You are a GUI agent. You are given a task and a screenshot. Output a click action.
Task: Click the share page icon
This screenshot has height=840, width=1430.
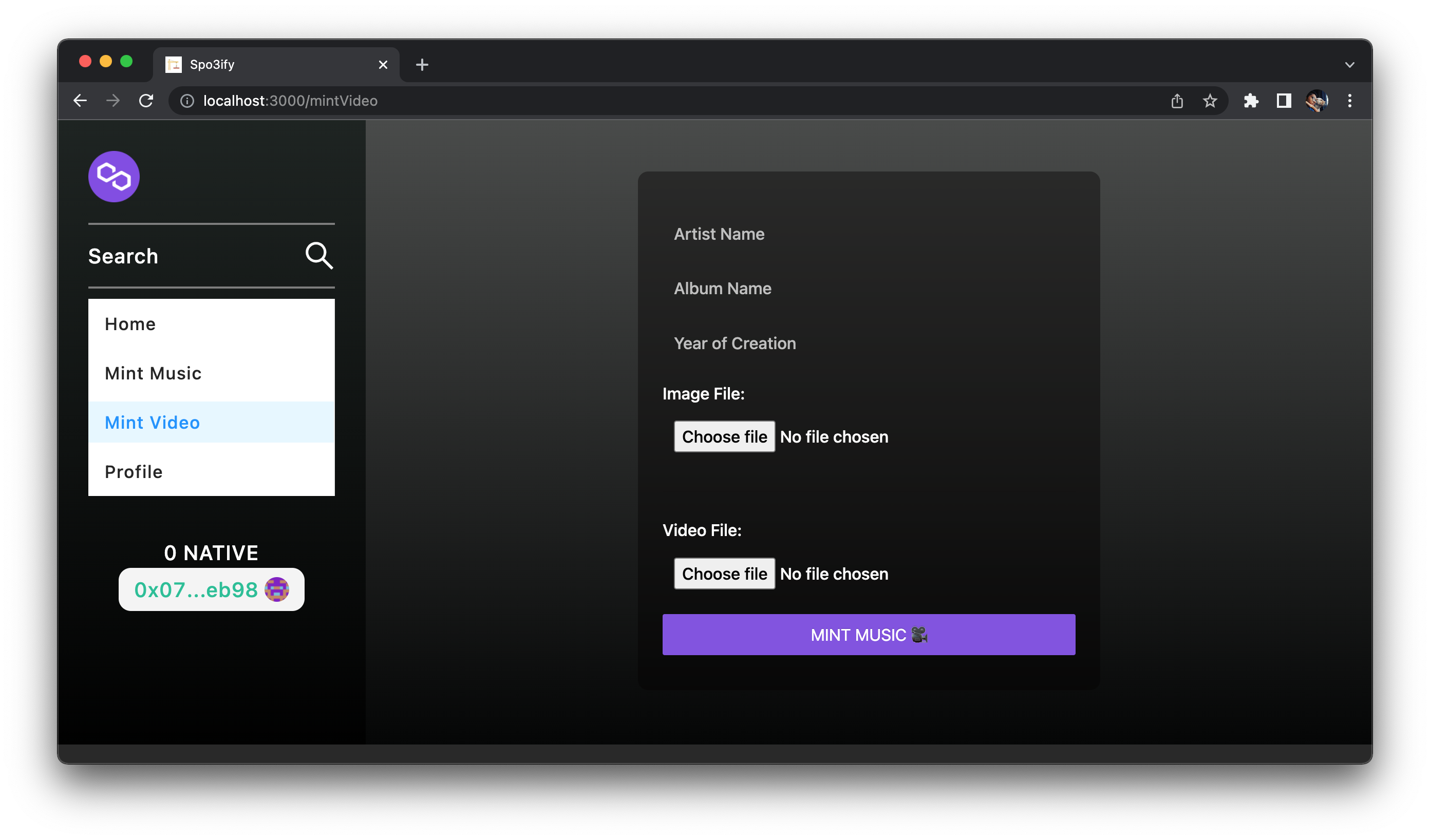click(x=1177, y=101)
